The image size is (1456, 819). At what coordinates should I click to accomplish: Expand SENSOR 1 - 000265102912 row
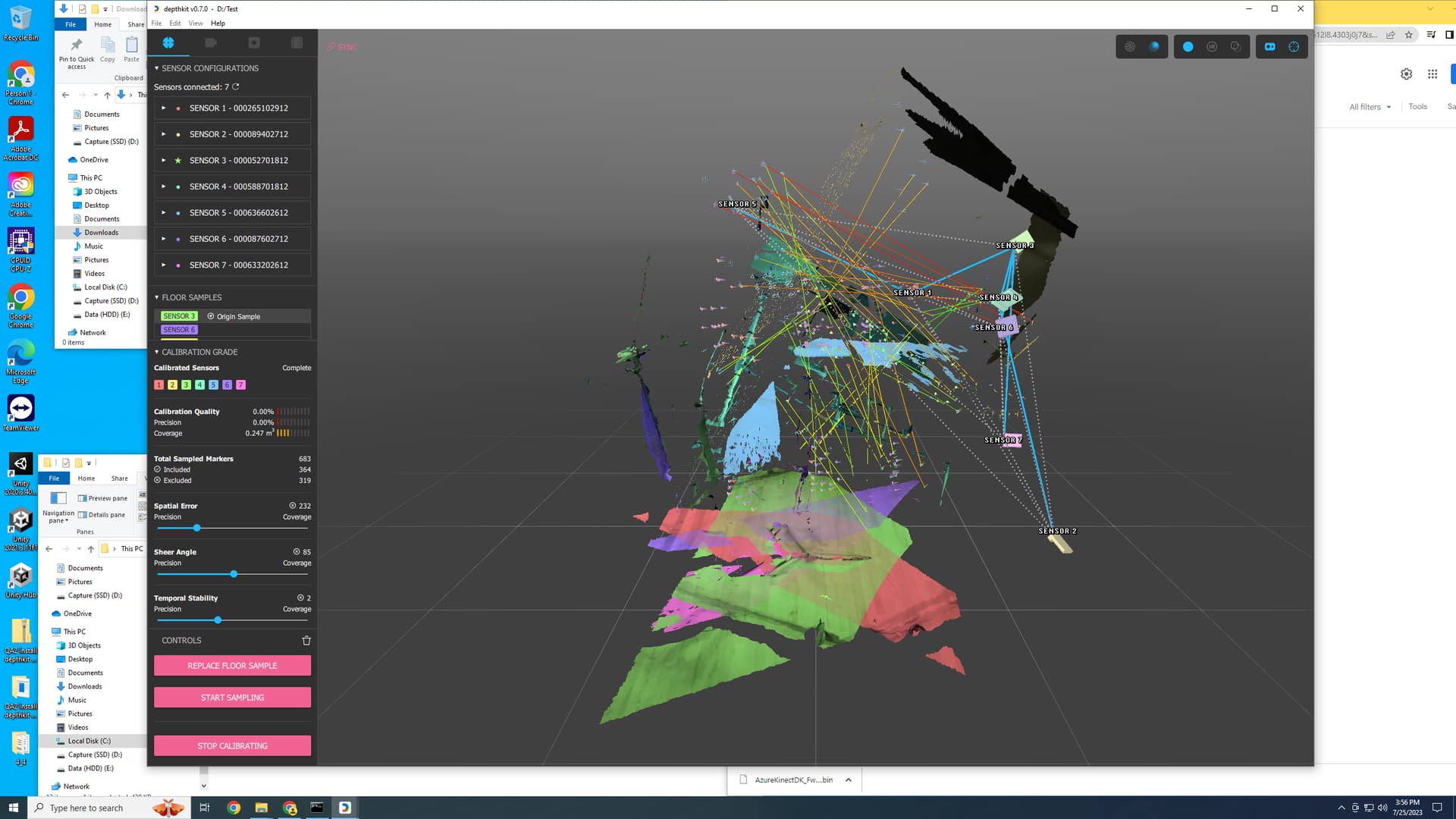(163, 108)
